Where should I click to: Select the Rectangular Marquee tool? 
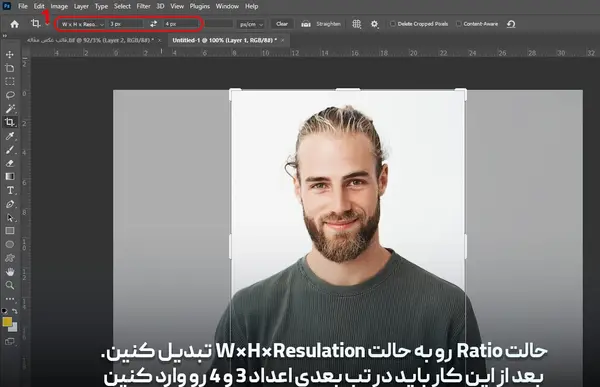point(10,82)
